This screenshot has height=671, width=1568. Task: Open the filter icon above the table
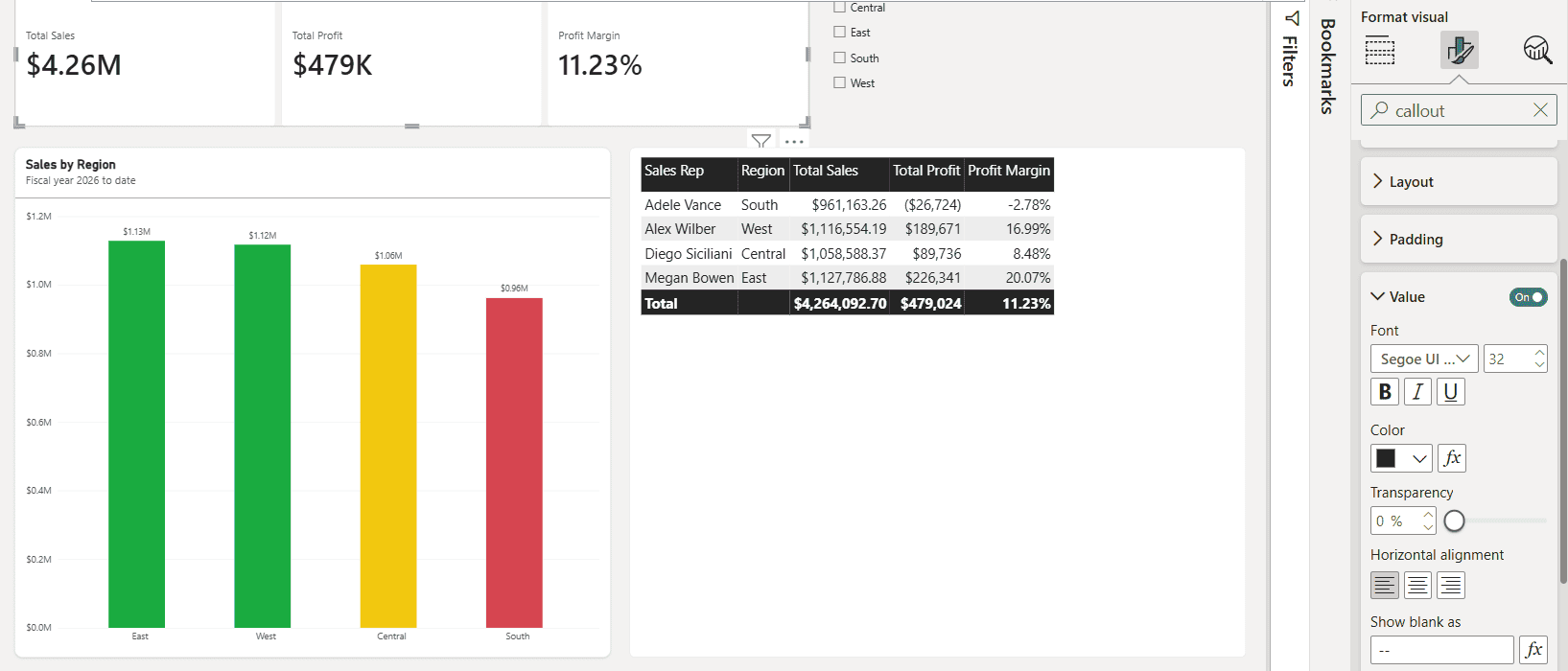(x=761, y=141)
